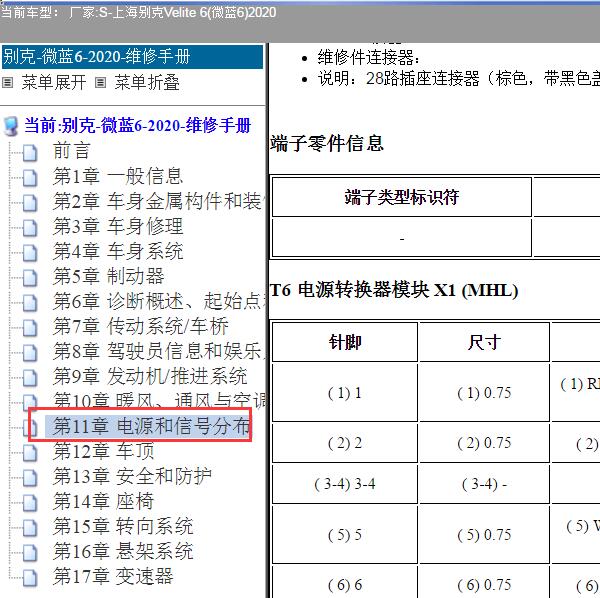Open the 前言 entry in the tree
Image resolution: width=600 pixels, height=598 pixels.
72,150
